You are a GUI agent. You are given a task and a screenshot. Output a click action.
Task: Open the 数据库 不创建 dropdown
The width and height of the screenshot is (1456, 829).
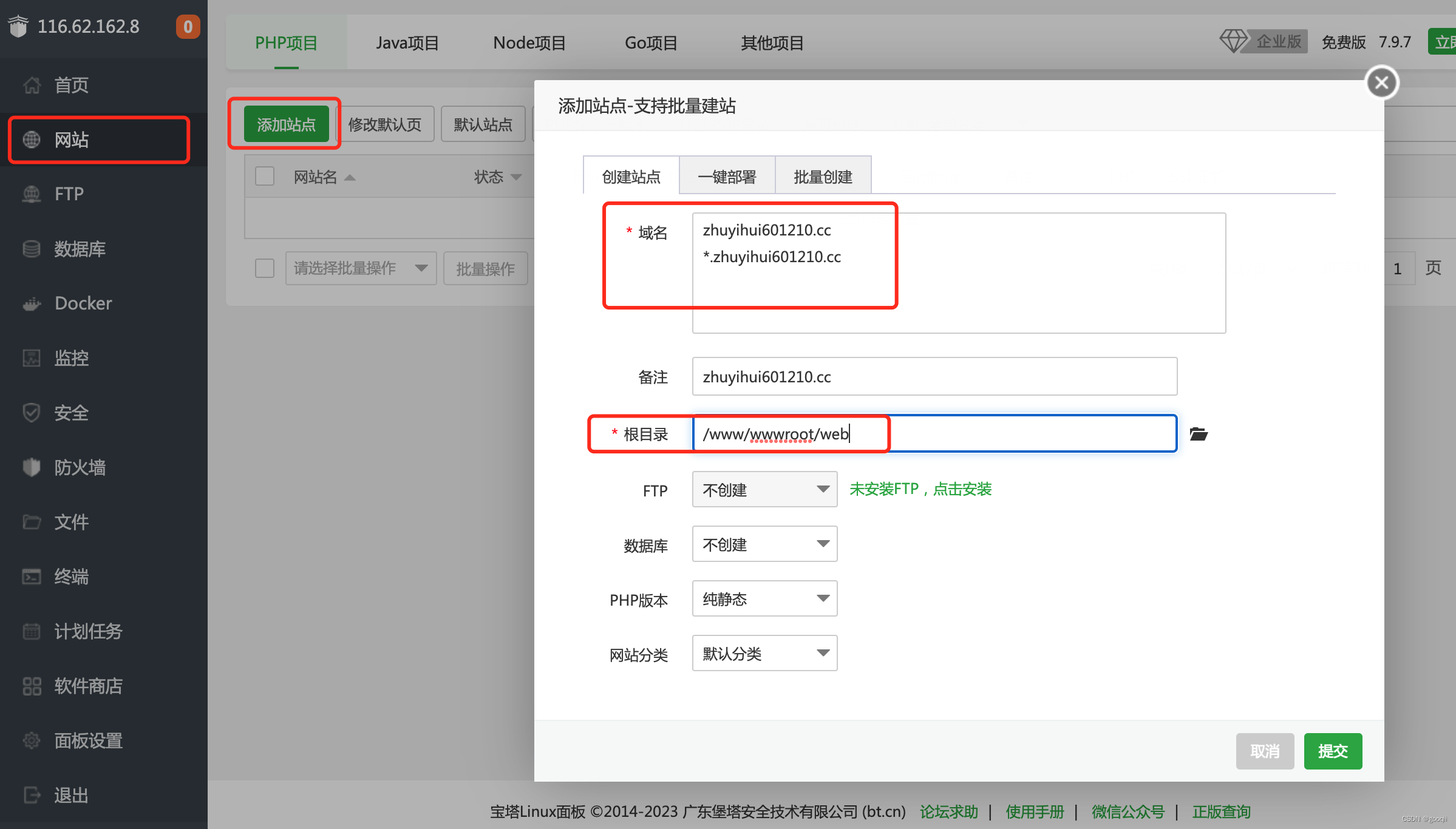764,544
